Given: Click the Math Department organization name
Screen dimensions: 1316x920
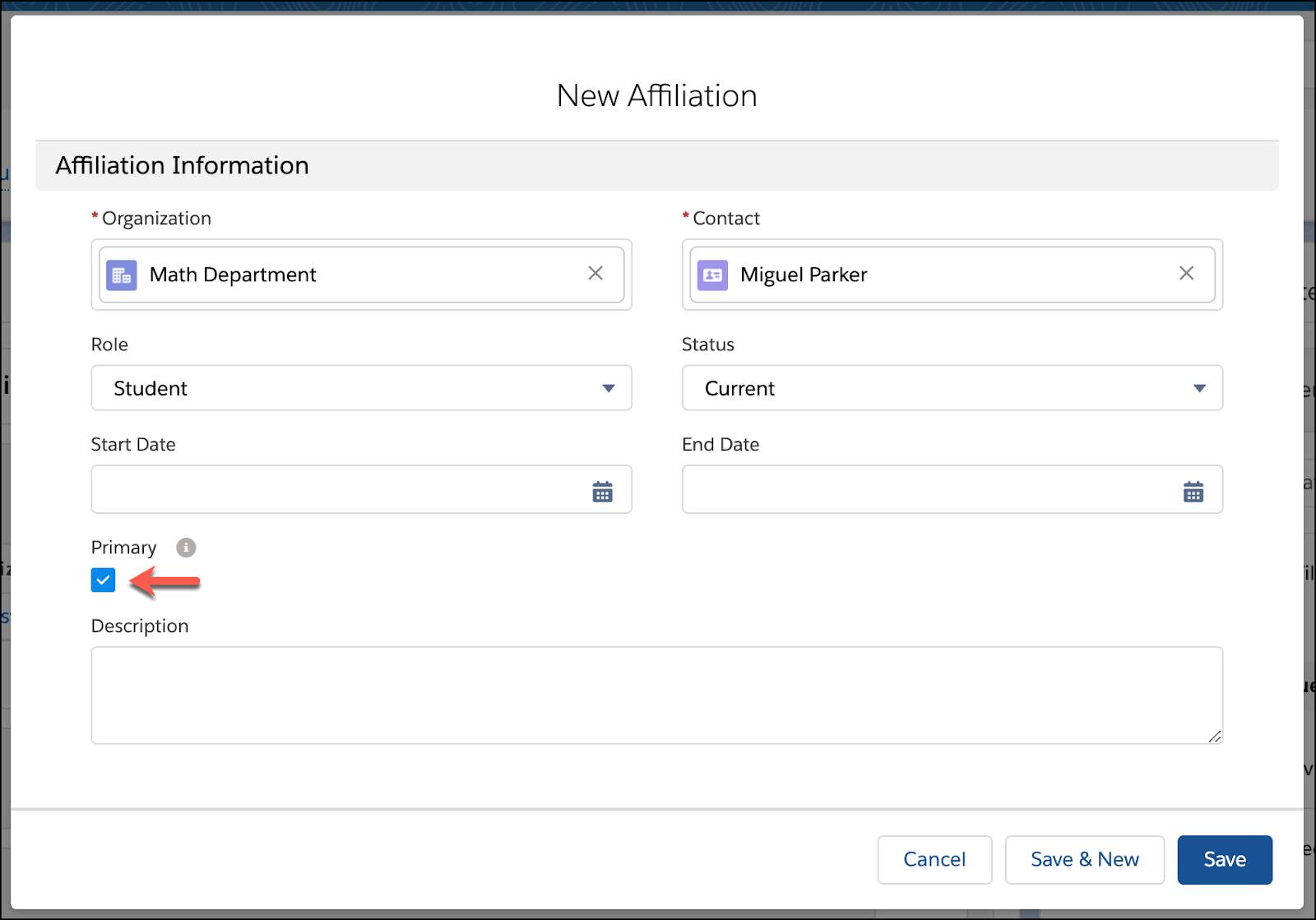Looking at the screenshot, I should (233, 275).
